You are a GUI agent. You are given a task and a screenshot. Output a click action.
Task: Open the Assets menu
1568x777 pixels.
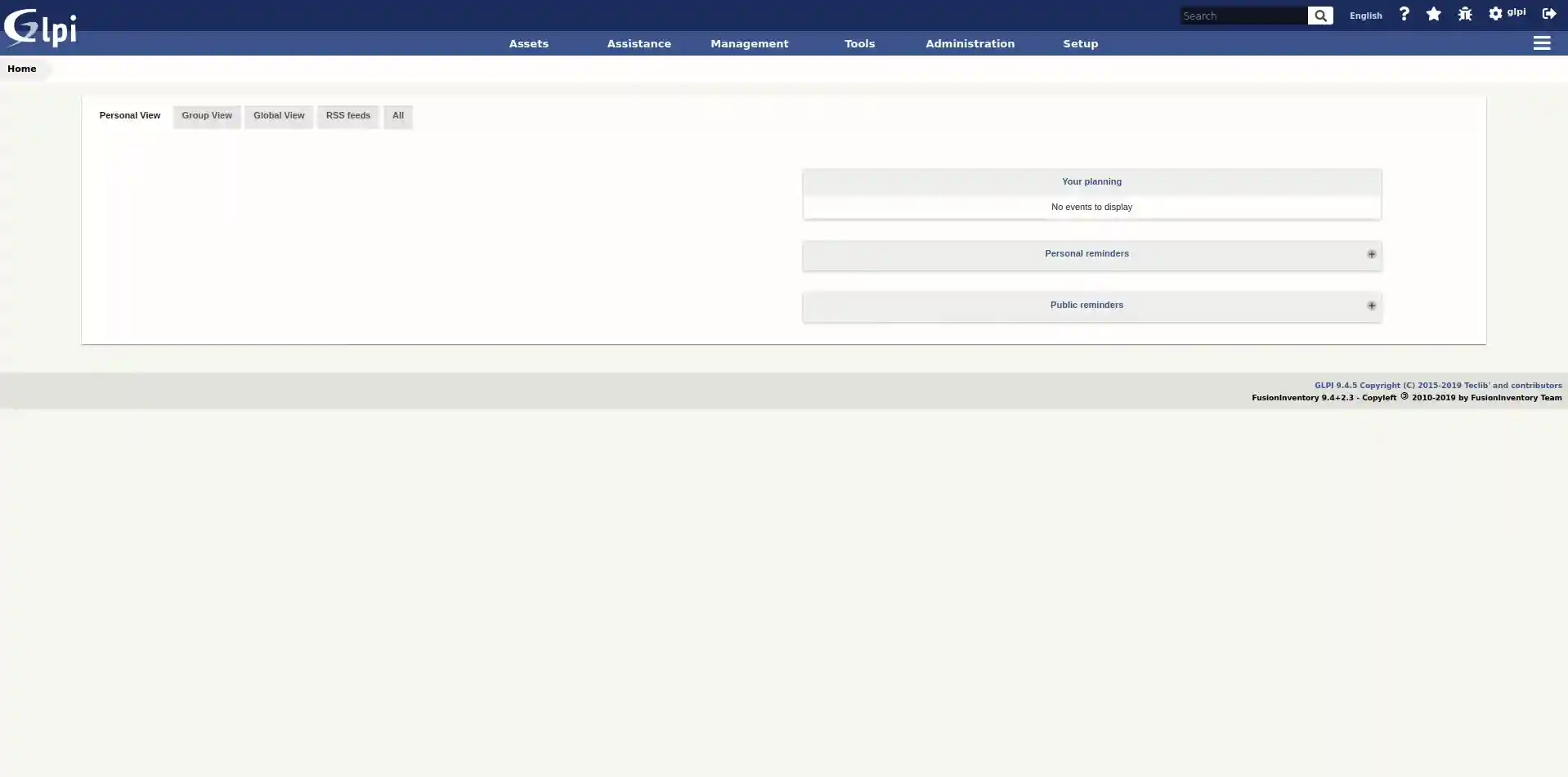tap(528, 43)
